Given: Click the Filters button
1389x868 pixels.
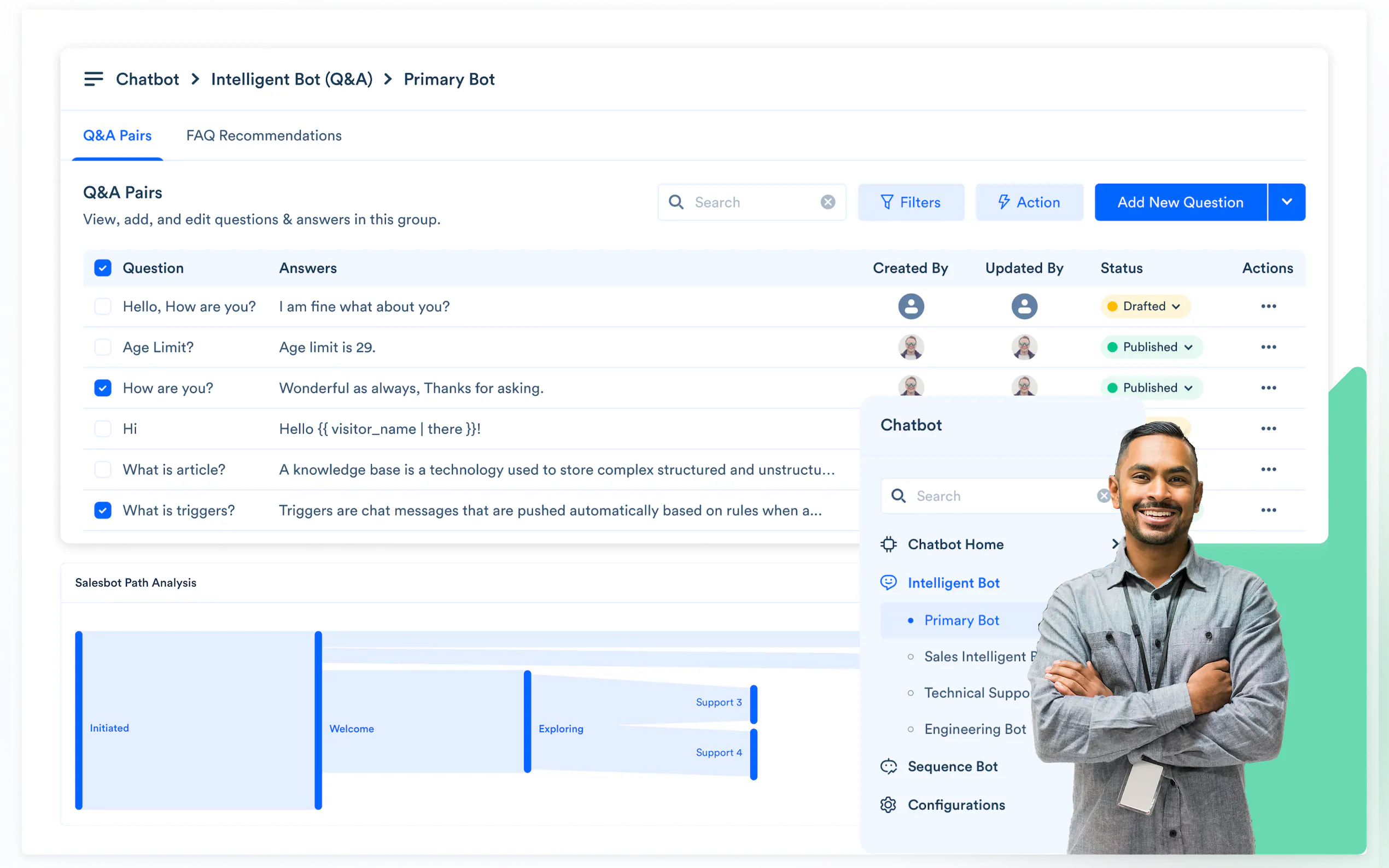Looking at the screenshot, I should click(x=911, y=202).
